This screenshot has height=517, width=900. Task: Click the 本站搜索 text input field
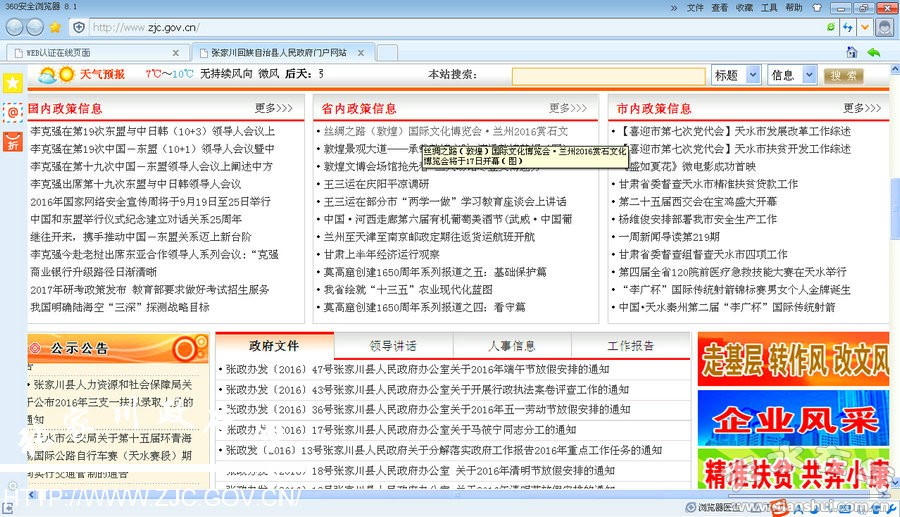click(609, 75)
